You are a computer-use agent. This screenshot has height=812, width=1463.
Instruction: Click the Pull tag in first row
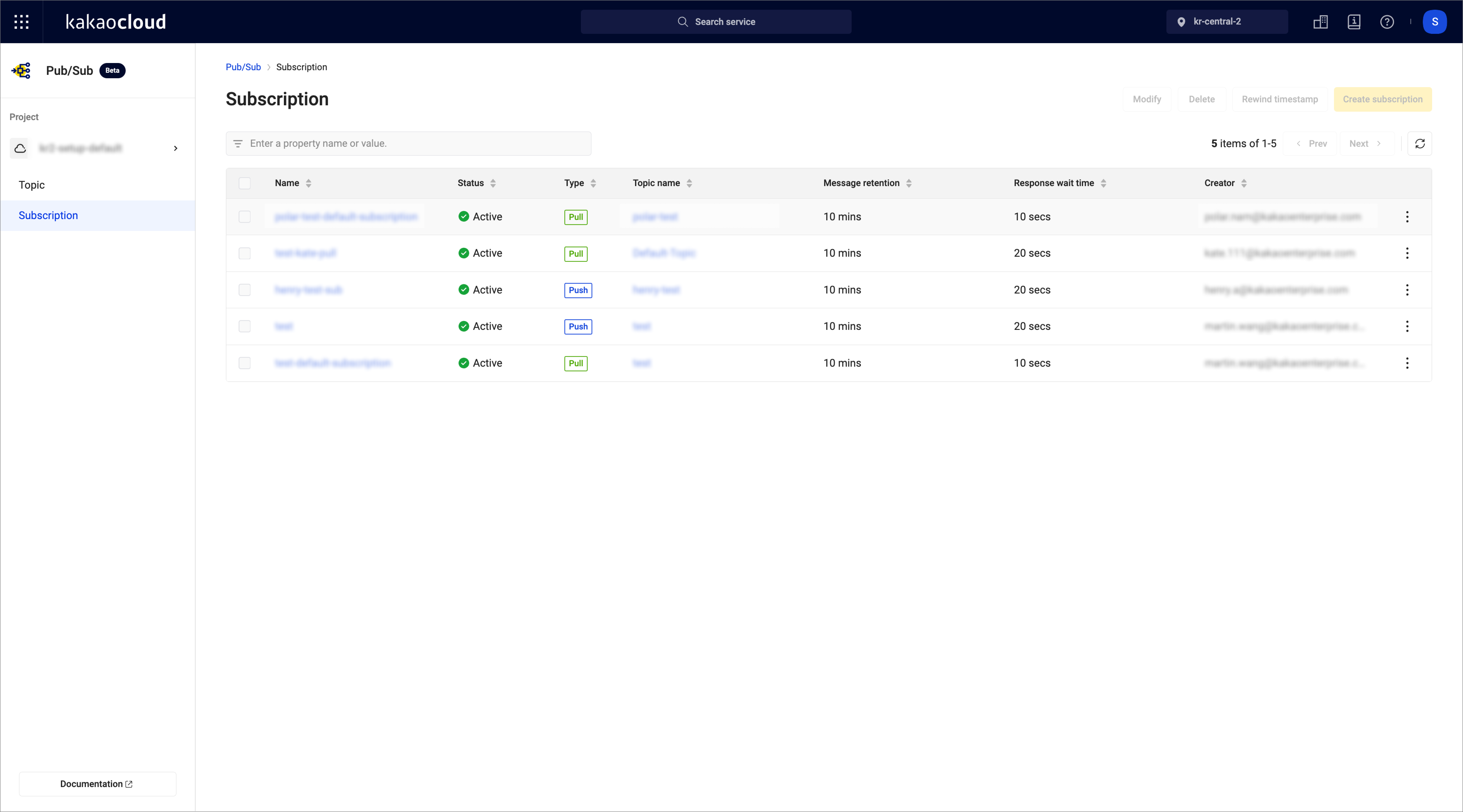click(x=576, y=217)
